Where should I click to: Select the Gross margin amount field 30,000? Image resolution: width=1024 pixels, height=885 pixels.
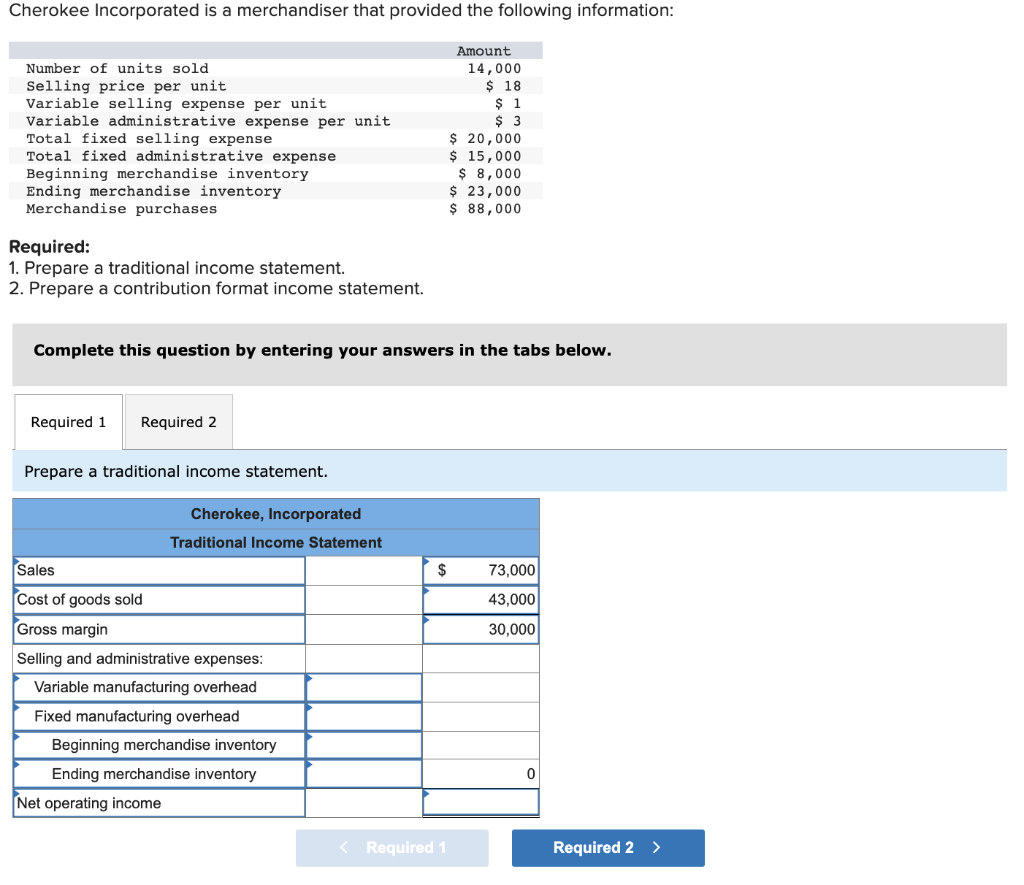click(x=481, y=629)
